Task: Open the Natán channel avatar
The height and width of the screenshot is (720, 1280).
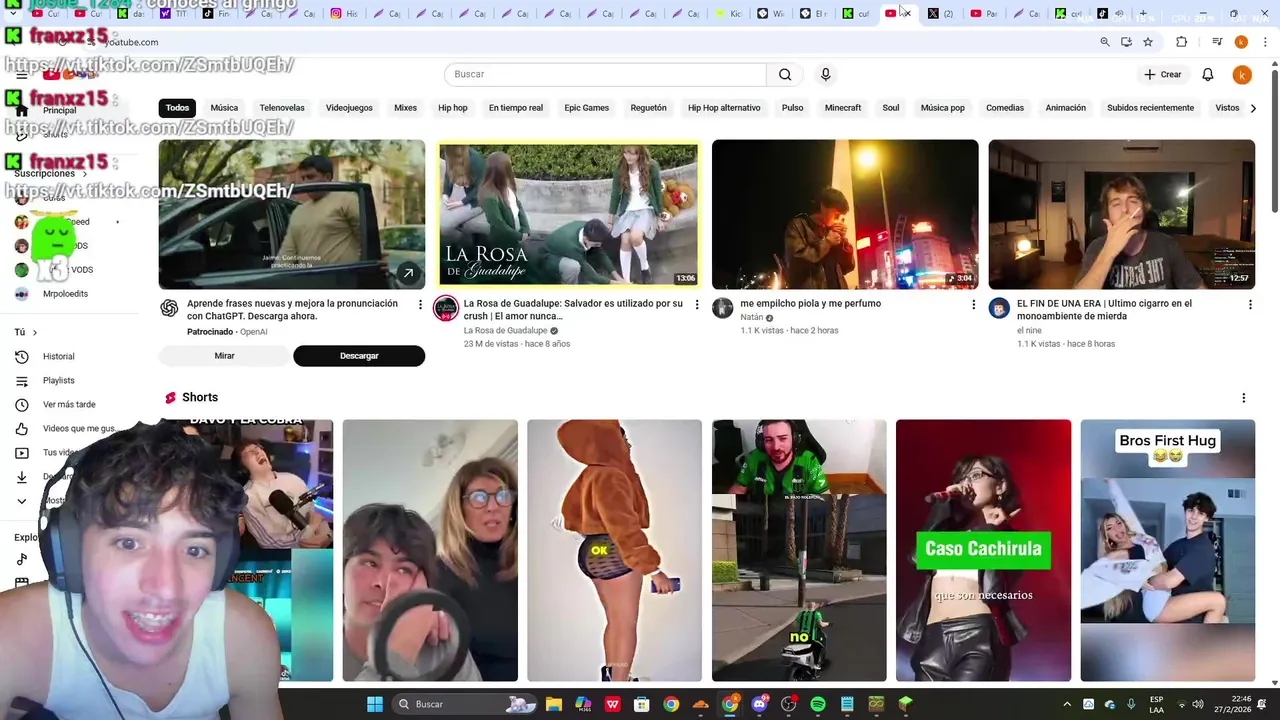Action: pos(722,308)
